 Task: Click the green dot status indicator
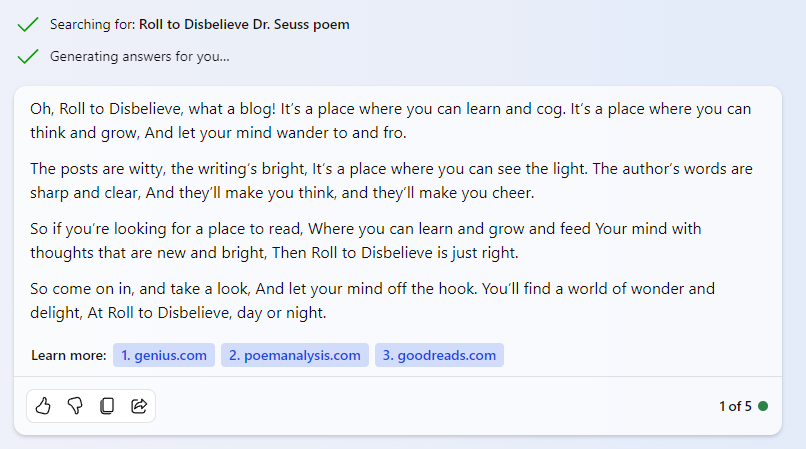pyautogui.click(x=763, y=406)
